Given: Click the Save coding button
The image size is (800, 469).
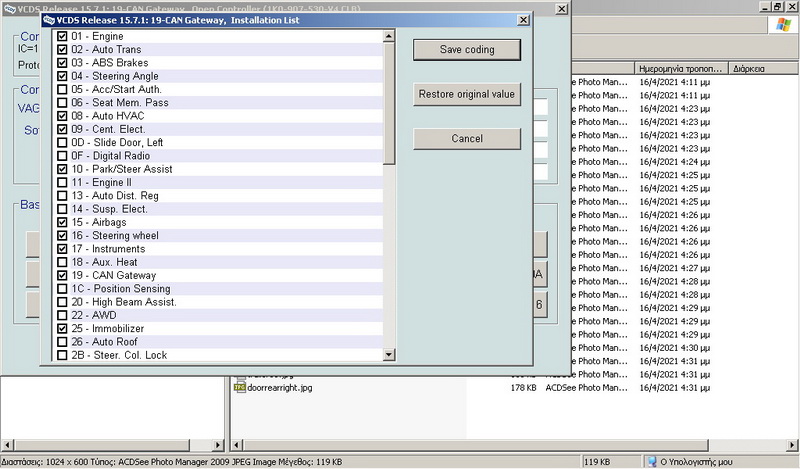Looking at the screenshot, I should [x=467, y=50].
